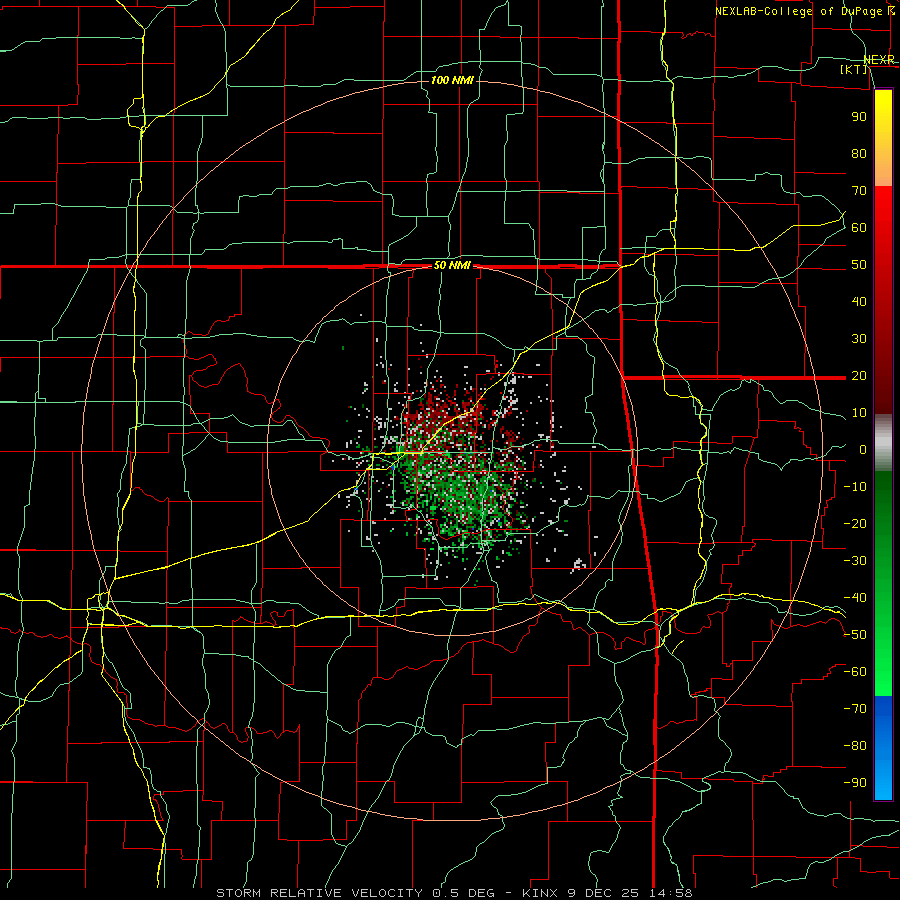Click the positive 70 knots scale label

pyautogui.click(x=859, y=191)
